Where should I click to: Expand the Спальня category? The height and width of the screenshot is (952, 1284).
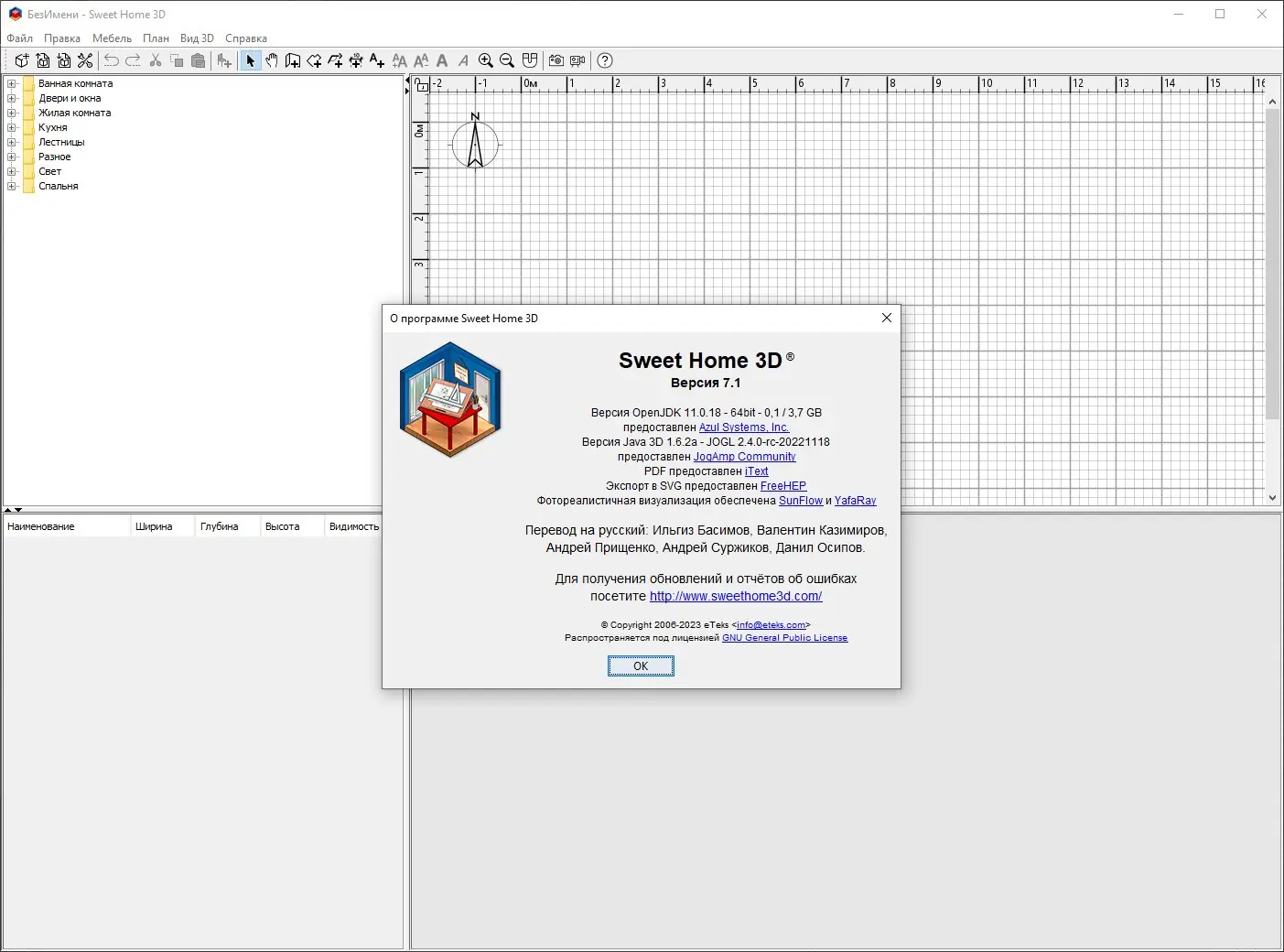(12, 186)
